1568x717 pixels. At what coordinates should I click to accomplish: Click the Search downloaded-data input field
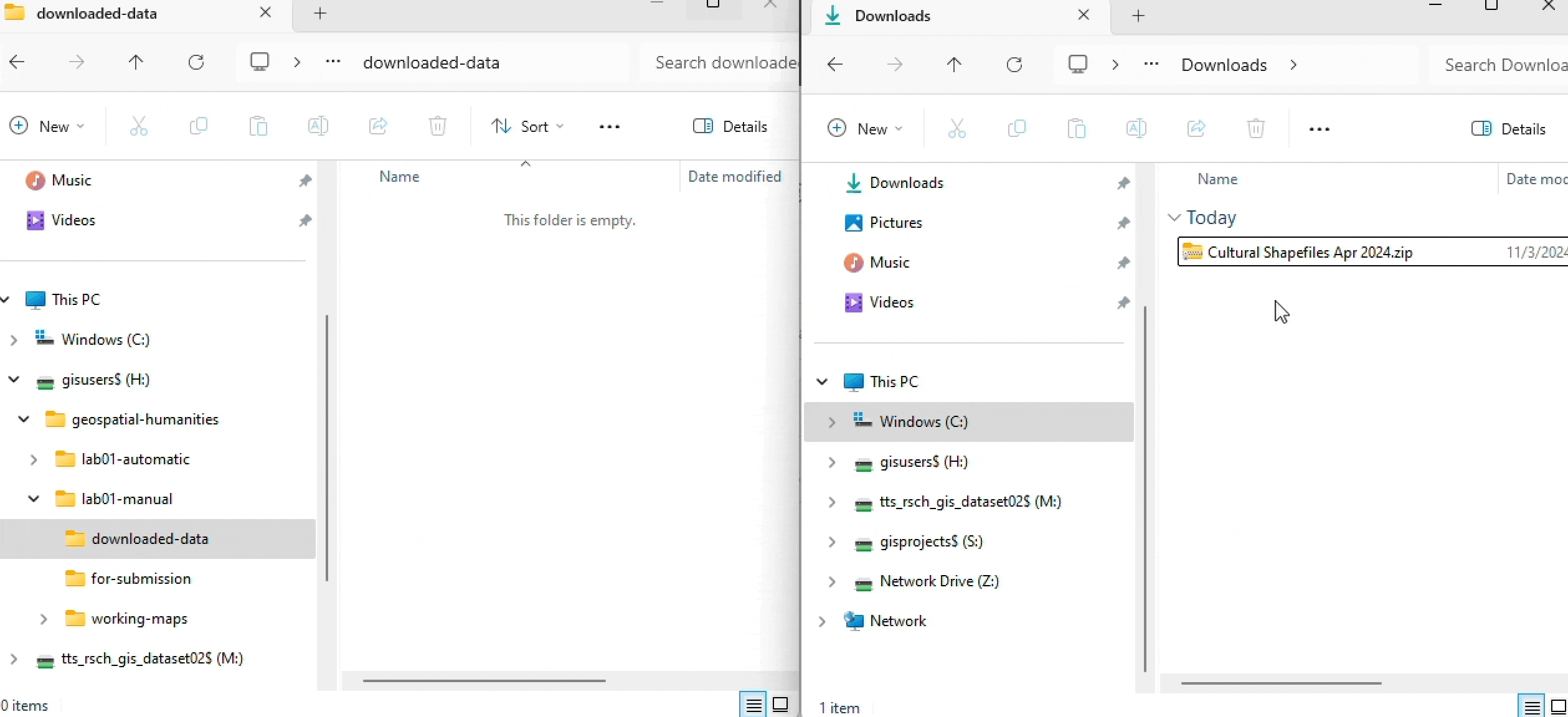point(722,62)
